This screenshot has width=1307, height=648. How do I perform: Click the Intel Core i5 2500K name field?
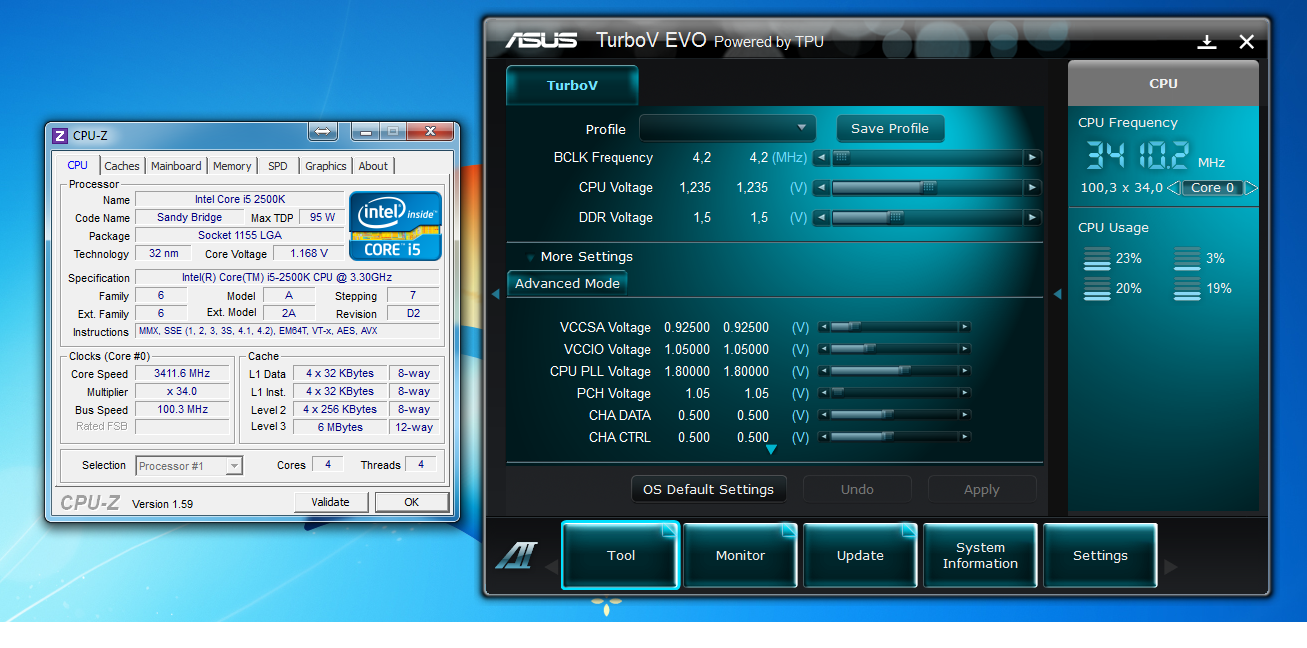[240, 200]
